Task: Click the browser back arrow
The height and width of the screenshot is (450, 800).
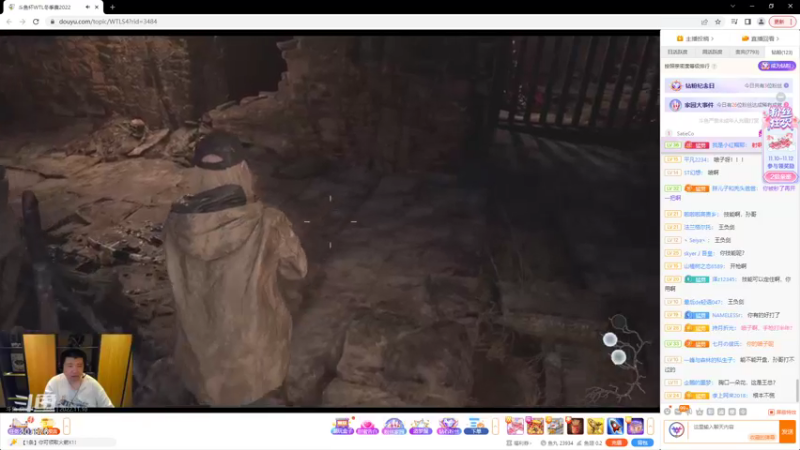Action: (9, 21)
